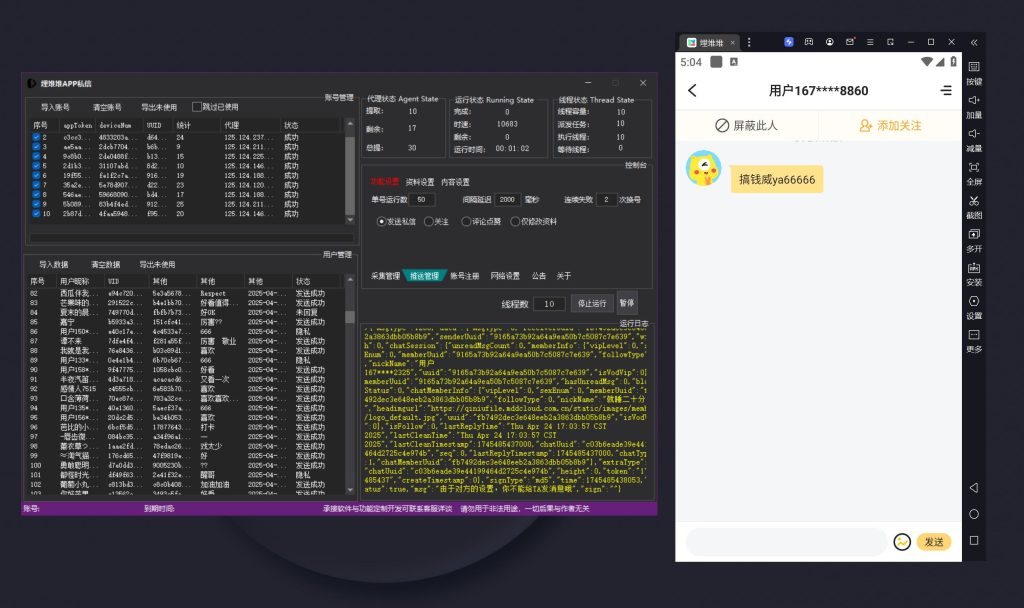Screen dimensions: 1024x608
Task: Open emulator 设置 settings icon
Action: [974, 302]
